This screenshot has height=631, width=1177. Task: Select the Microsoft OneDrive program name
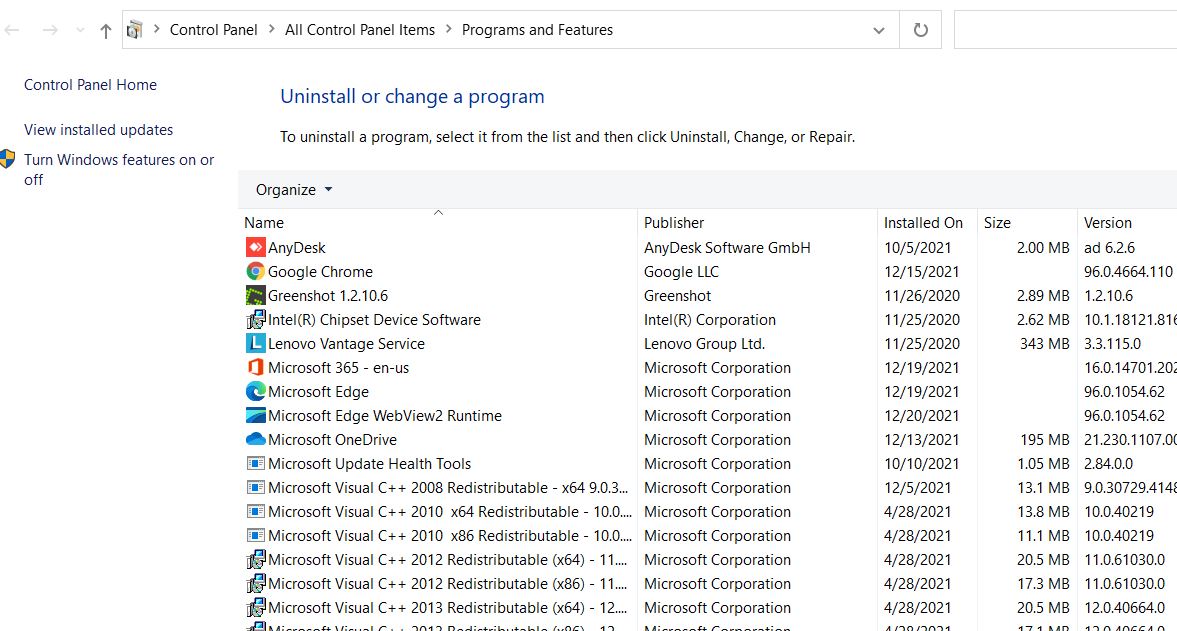332,440
